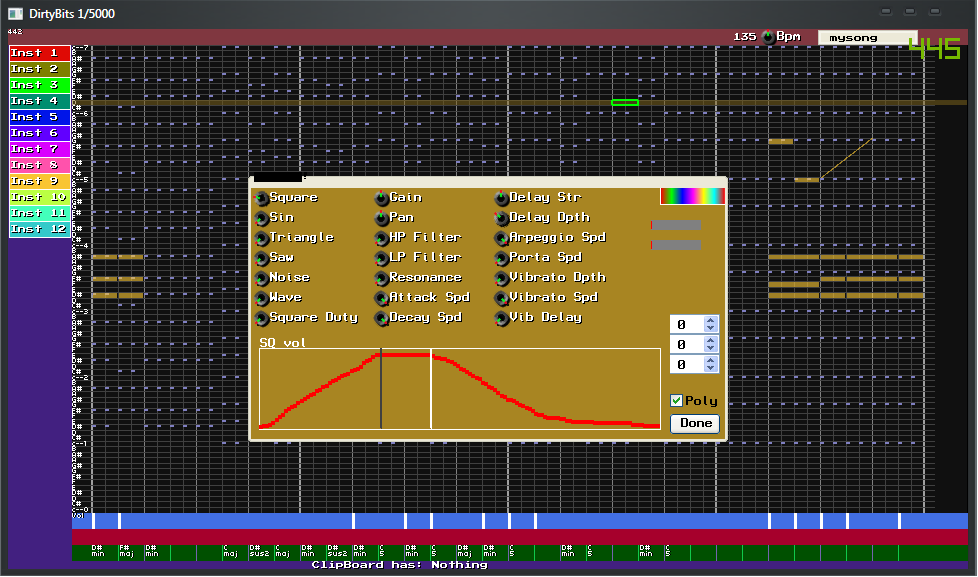This screenshot has height=577, width=978.
Task: Pick a color from the rainbow spectrum
Action: pyautogui.click(x=692, y=196)
